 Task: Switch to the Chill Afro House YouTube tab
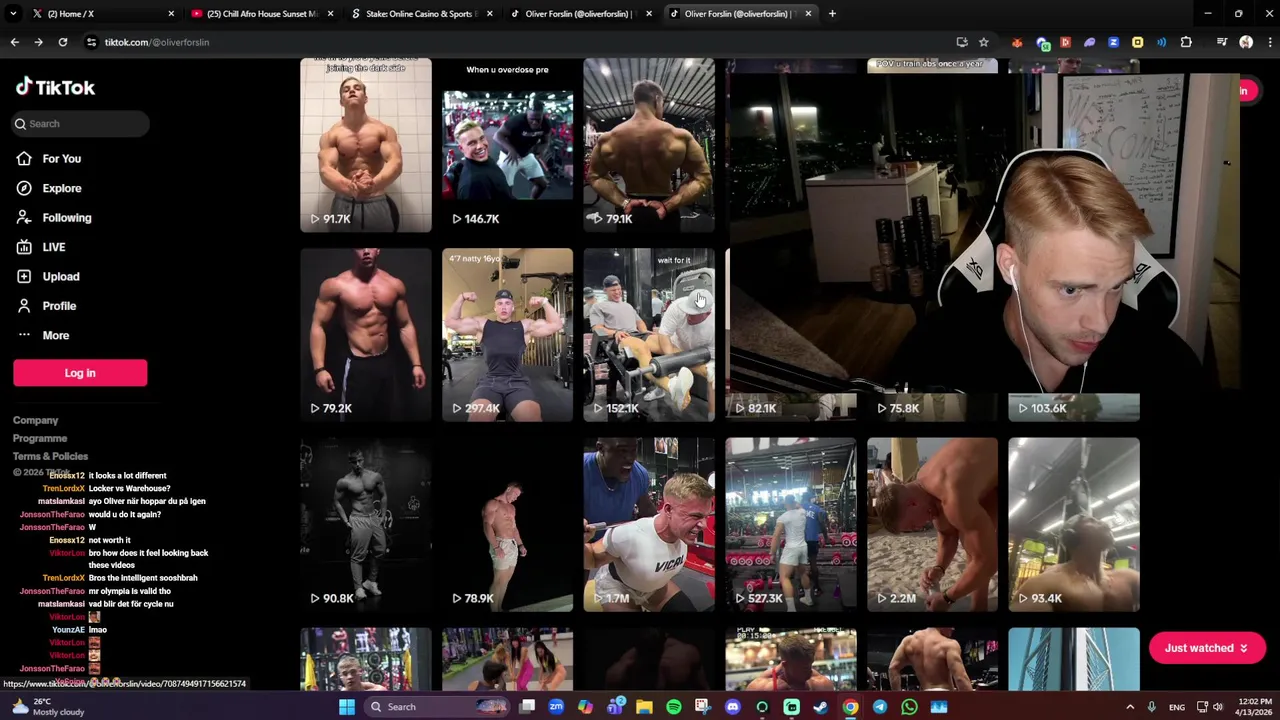click(x=262, y=14)
